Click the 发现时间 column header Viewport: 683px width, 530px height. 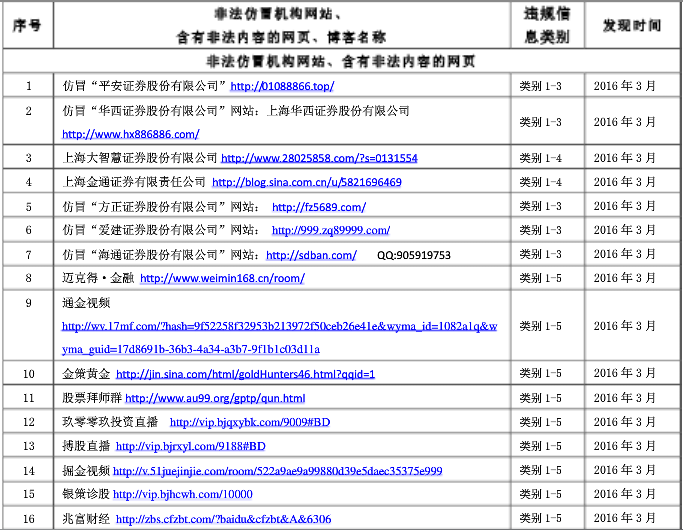[631, 25]
